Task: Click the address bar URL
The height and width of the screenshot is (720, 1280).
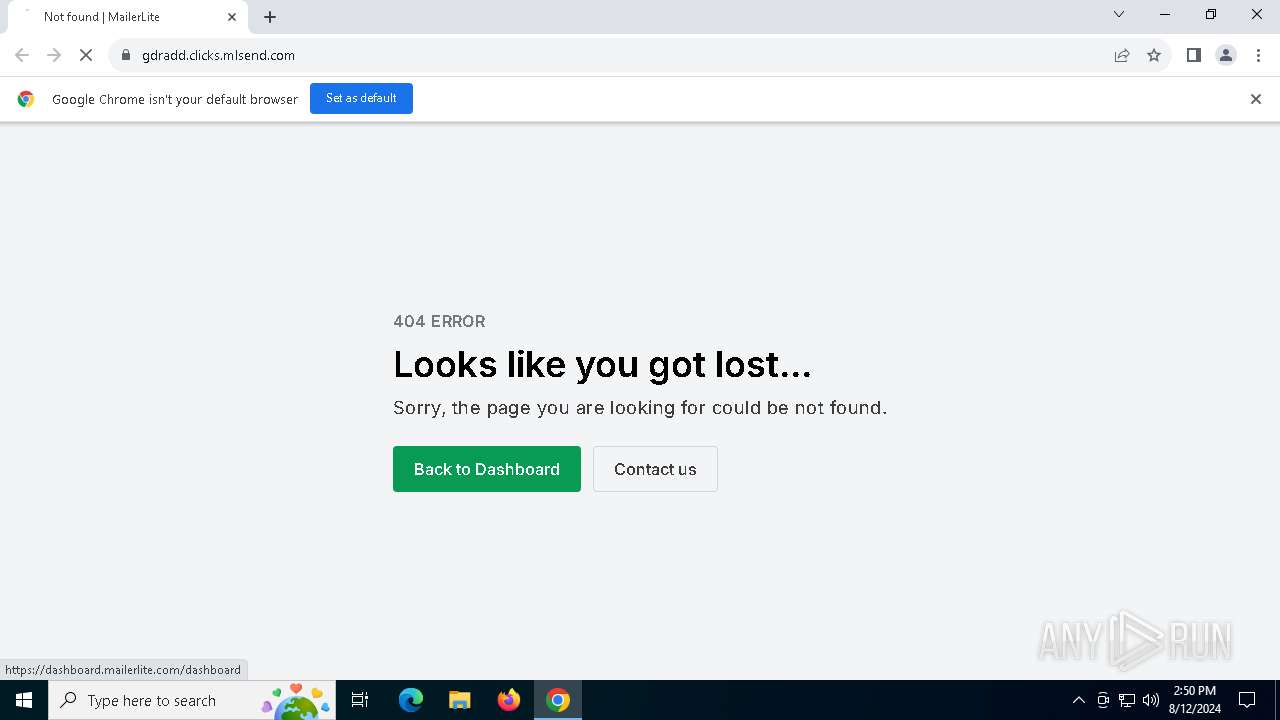Action: tap(218, 55)
